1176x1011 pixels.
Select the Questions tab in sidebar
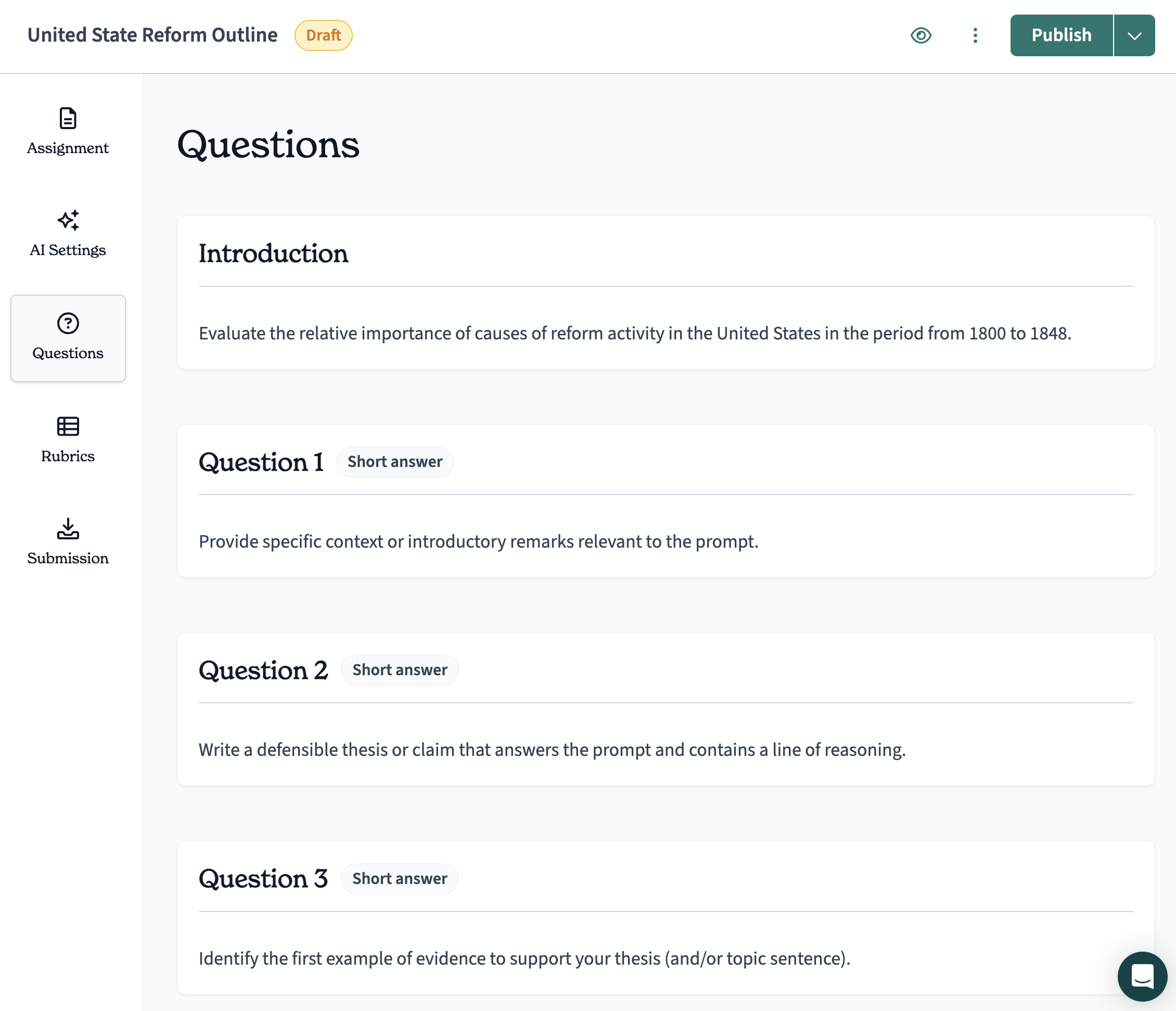coord(67,337)
